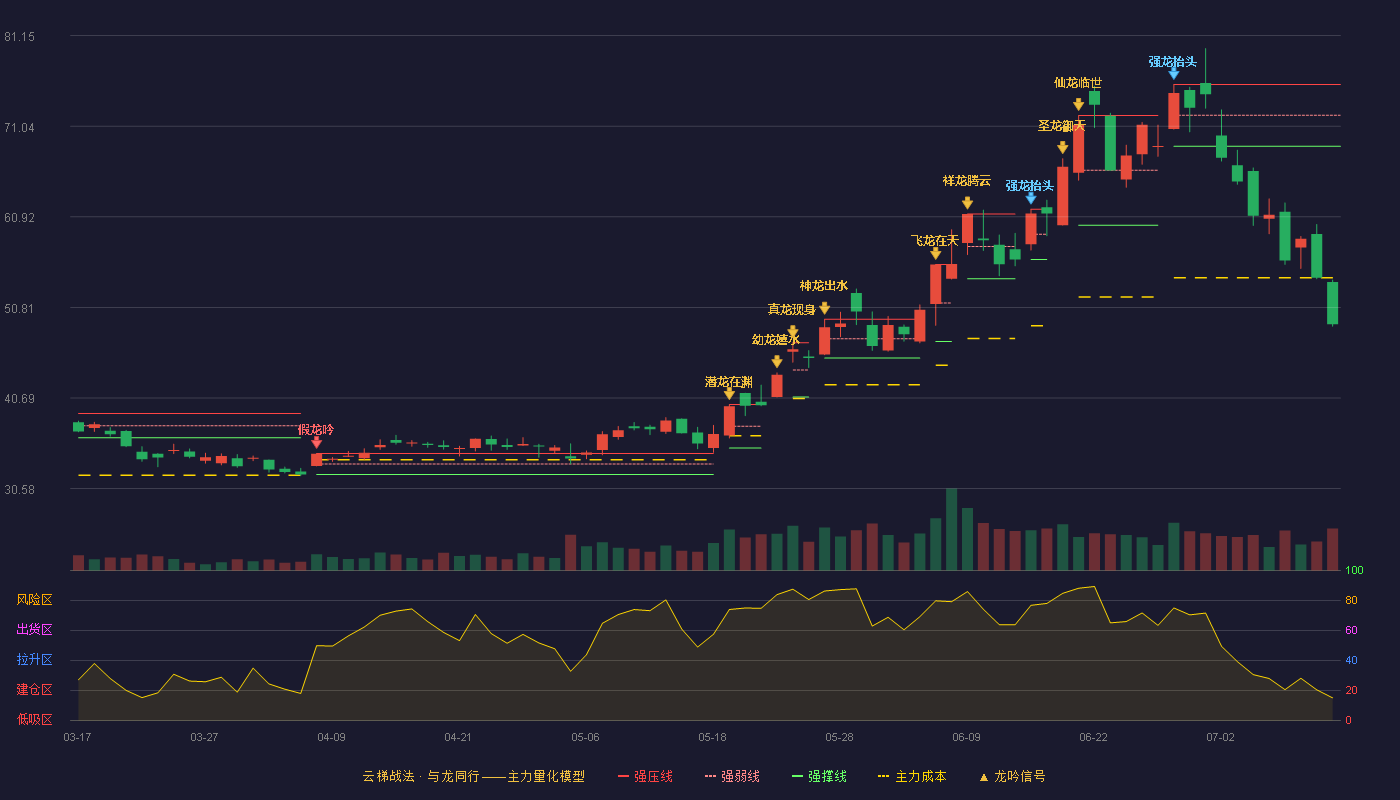Select the 真龙现身 signal marker
Screen dimensions: 1400x800
point(793,331)
